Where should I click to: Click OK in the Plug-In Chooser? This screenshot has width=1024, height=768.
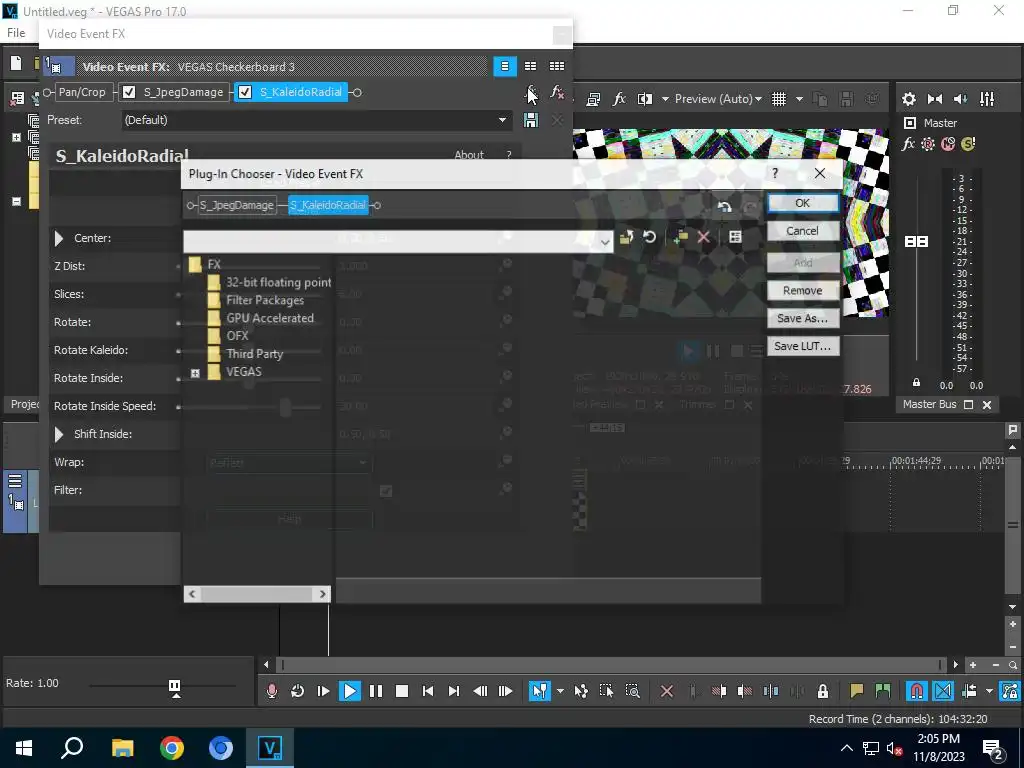[x=803, y=203]
